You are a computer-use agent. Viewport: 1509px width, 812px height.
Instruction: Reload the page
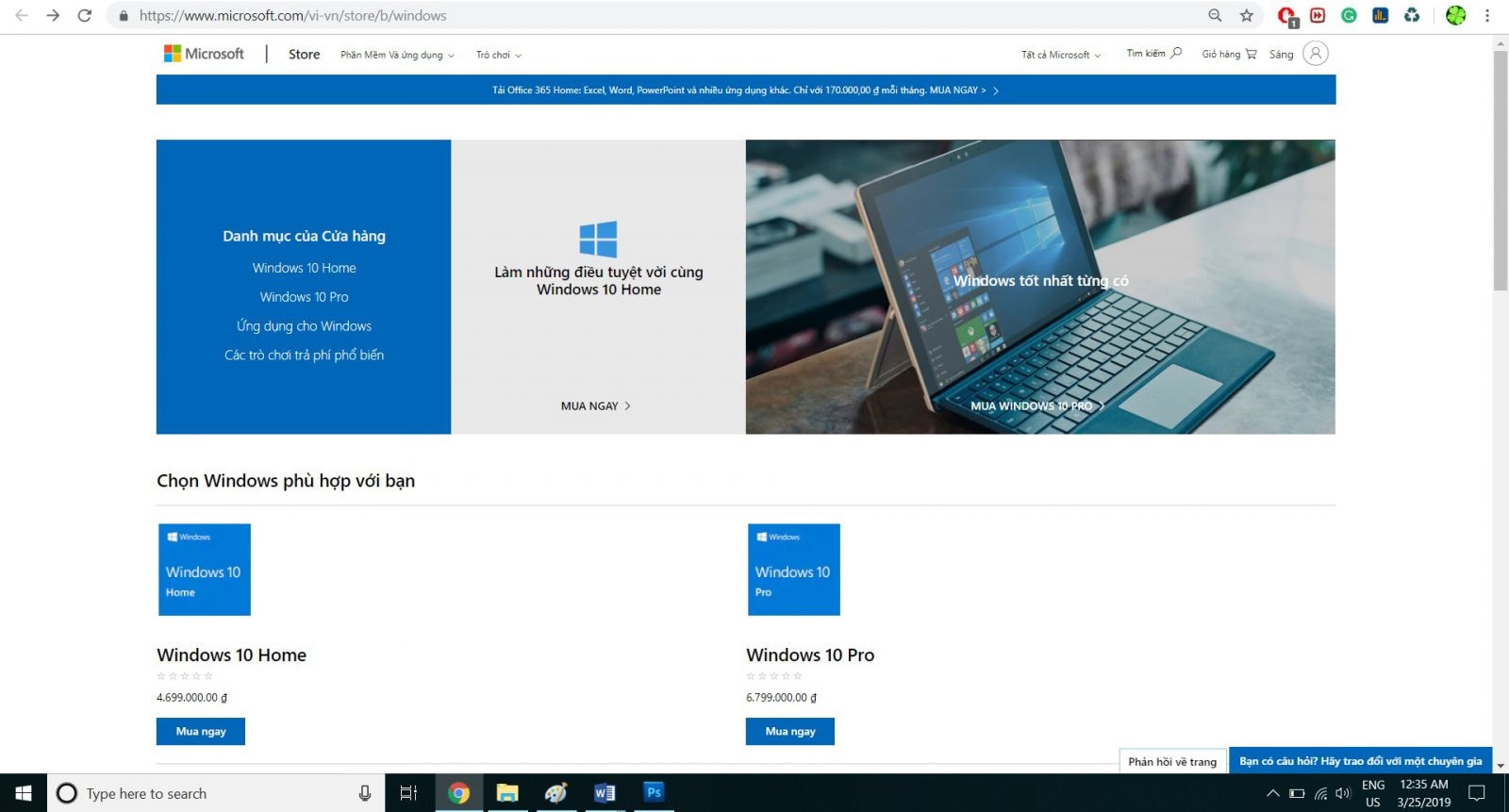(85, 15)
